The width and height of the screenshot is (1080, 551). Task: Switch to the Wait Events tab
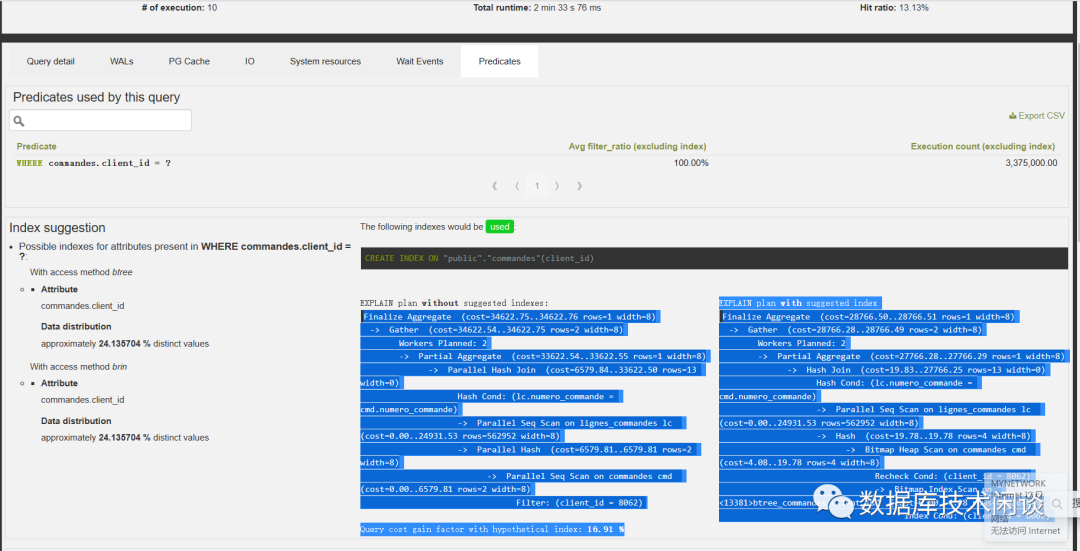(x=419, y=61)
